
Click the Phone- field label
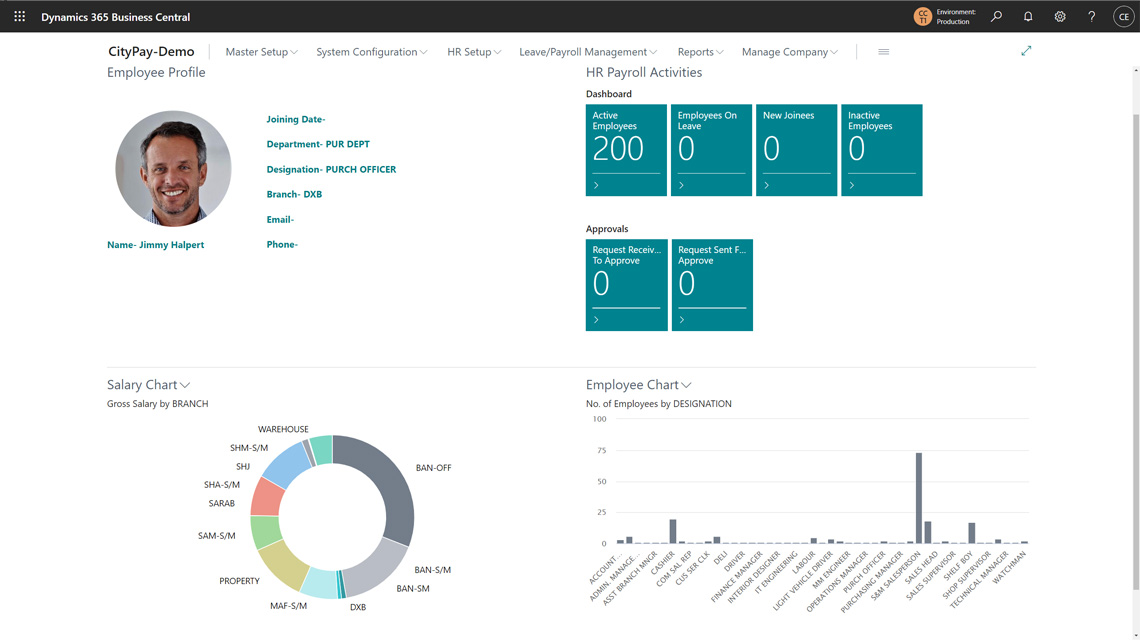coord(282,244)
